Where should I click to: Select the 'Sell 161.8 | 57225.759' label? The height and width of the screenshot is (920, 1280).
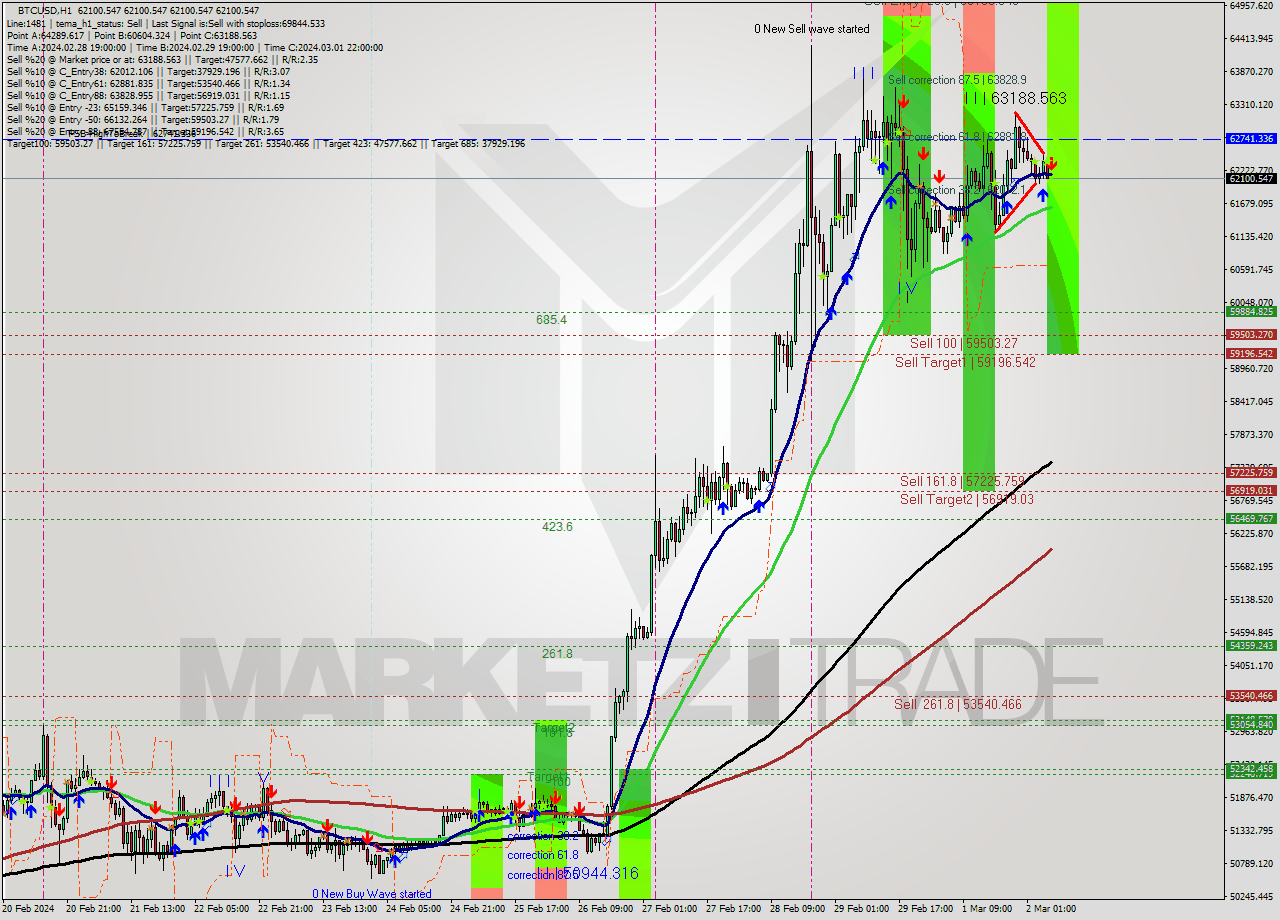click(x=962, y=481)
